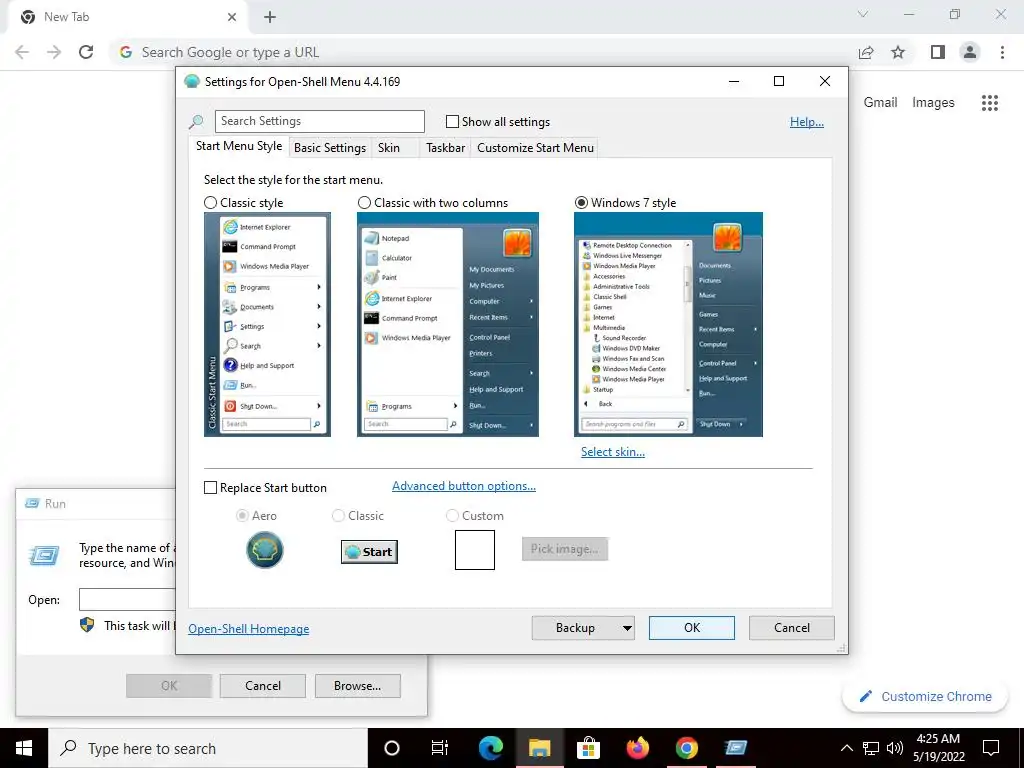The width and height of the screenshot is (1024, 768).
Task: Open the Google apps grid
Action: (990, 103)
